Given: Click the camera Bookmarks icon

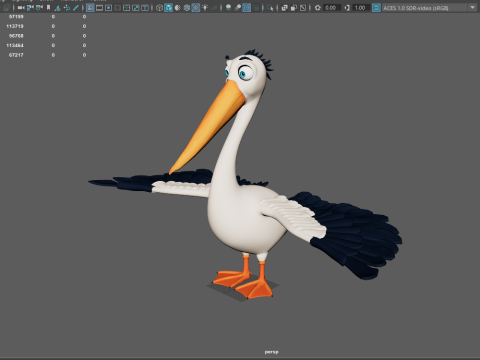Looking at the screenshot, I should (x=48, y=7).
